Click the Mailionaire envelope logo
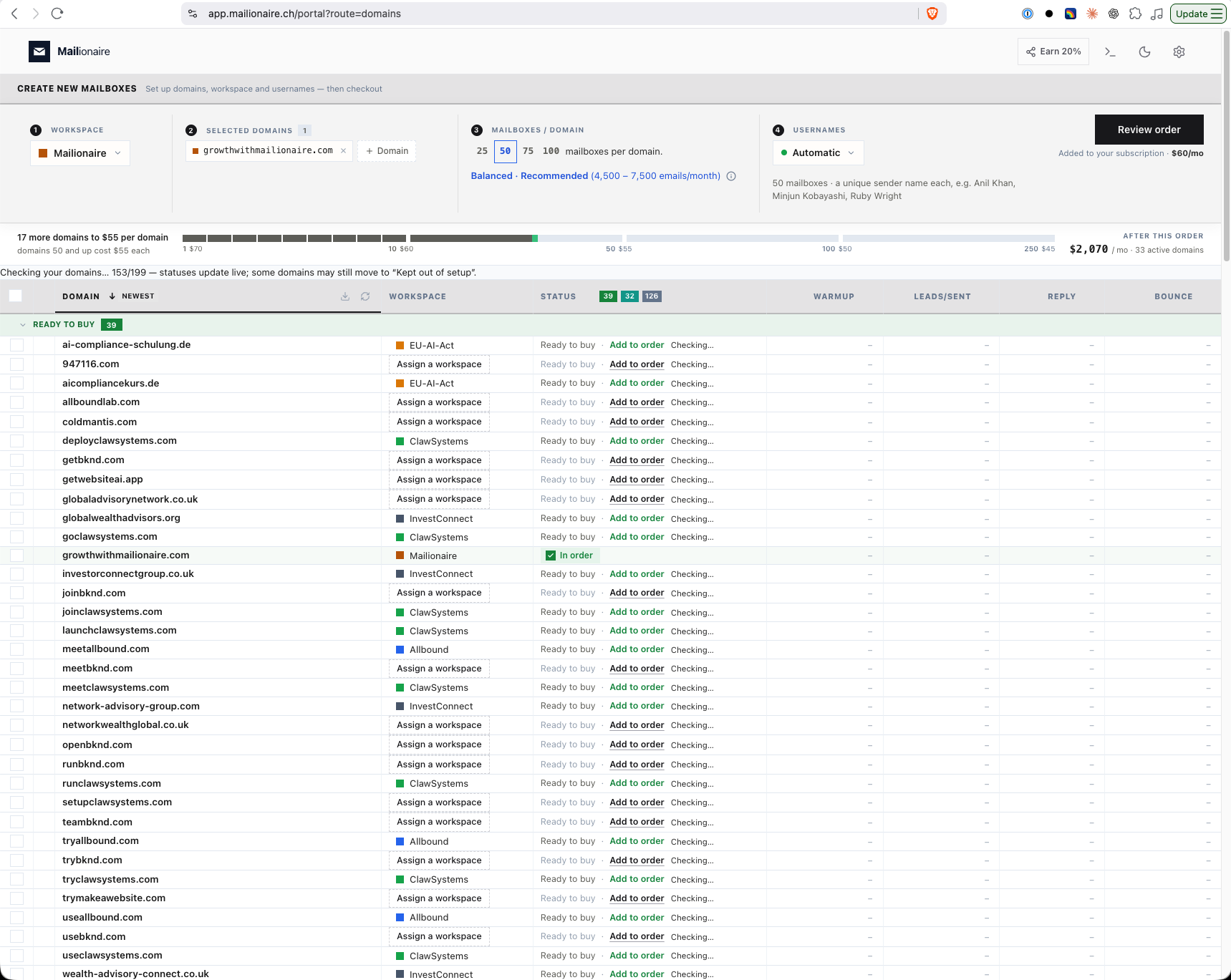Image resolution: width=1231 pixels, height=980 pixels. [39, 52]
